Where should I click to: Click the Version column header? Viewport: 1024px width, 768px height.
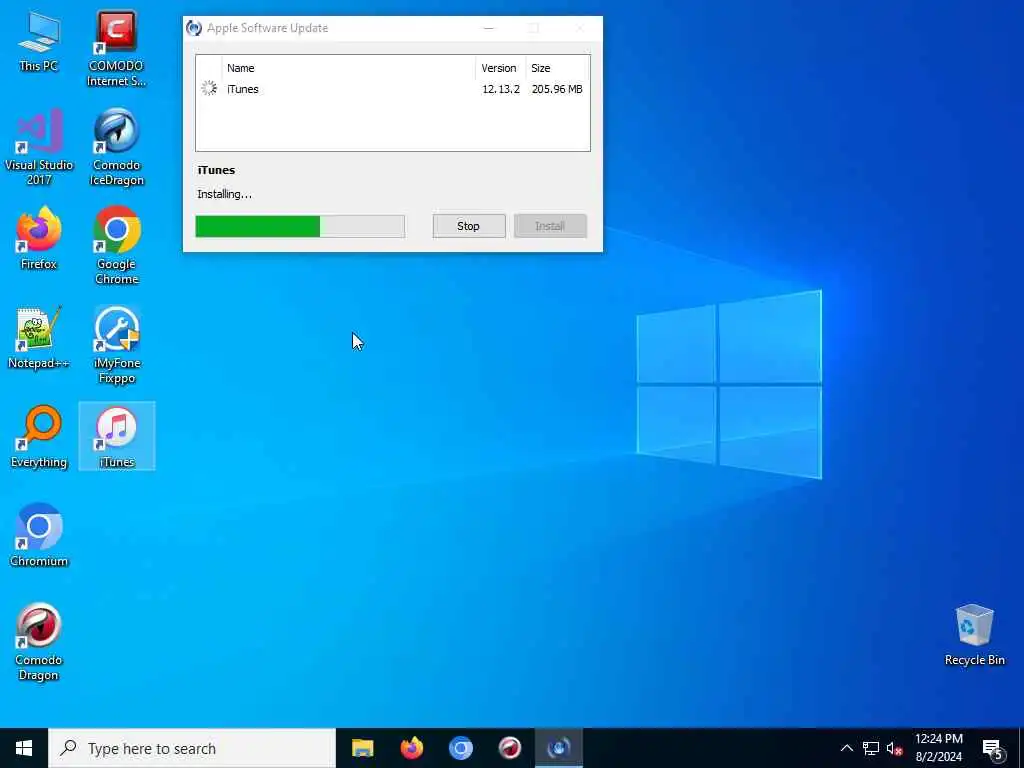coord(500,68)
